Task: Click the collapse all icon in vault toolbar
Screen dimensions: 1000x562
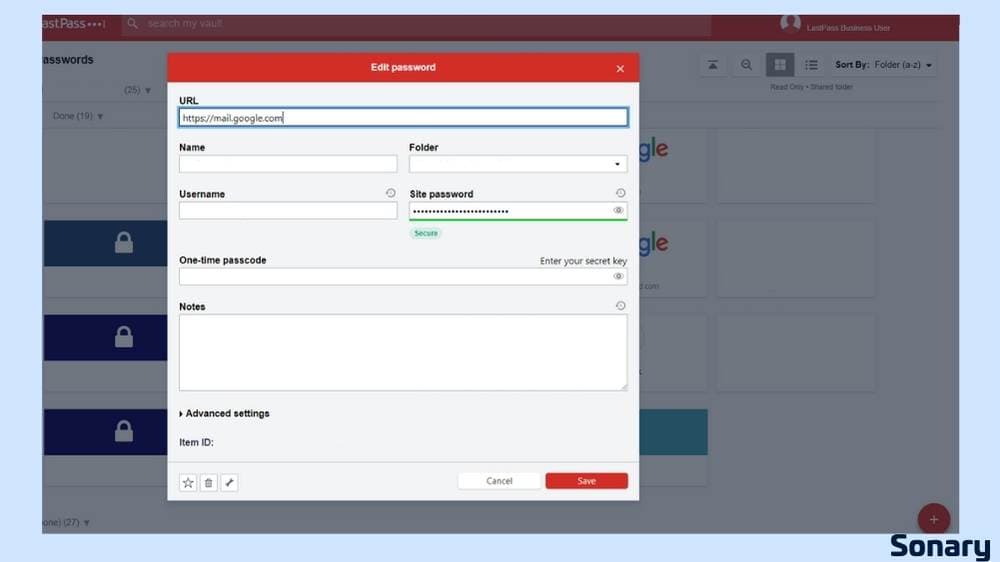Action: click(x=712, y=65)
